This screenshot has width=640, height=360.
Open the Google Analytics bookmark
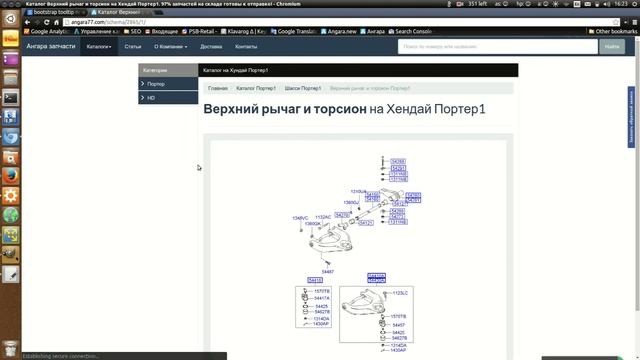[46, 31]
